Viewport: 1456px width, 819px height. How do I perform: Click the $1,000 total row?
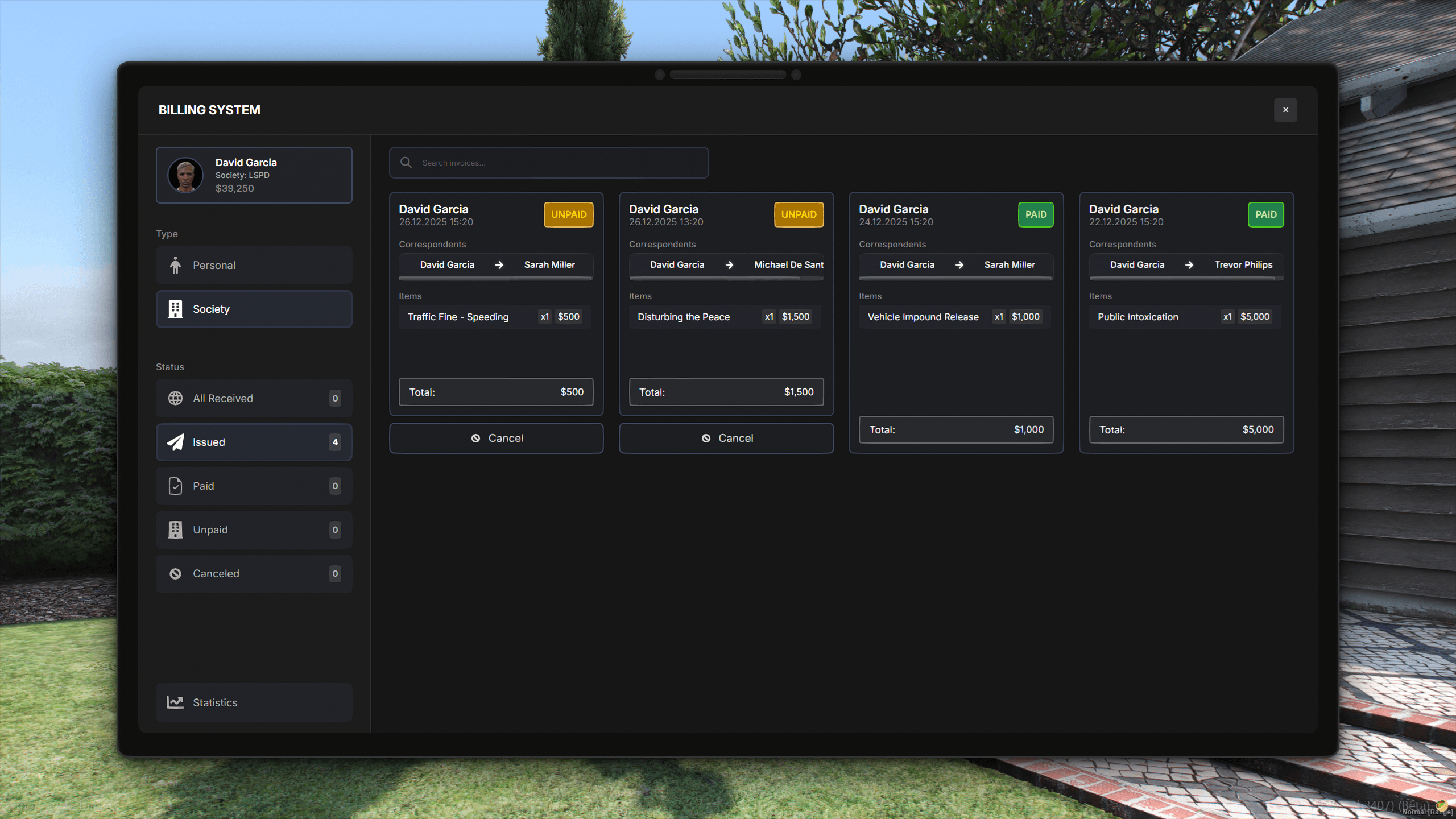point(956,429)
